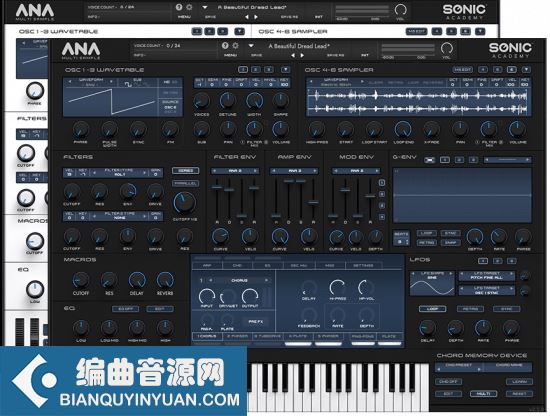Go to previous preset with left arrow
550x416 pixels.
[293, 55]
